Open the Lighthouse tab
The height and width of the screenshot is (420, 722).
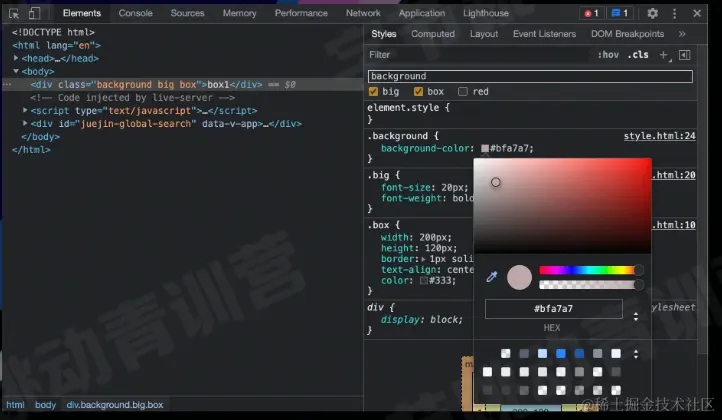click(486, 13)
